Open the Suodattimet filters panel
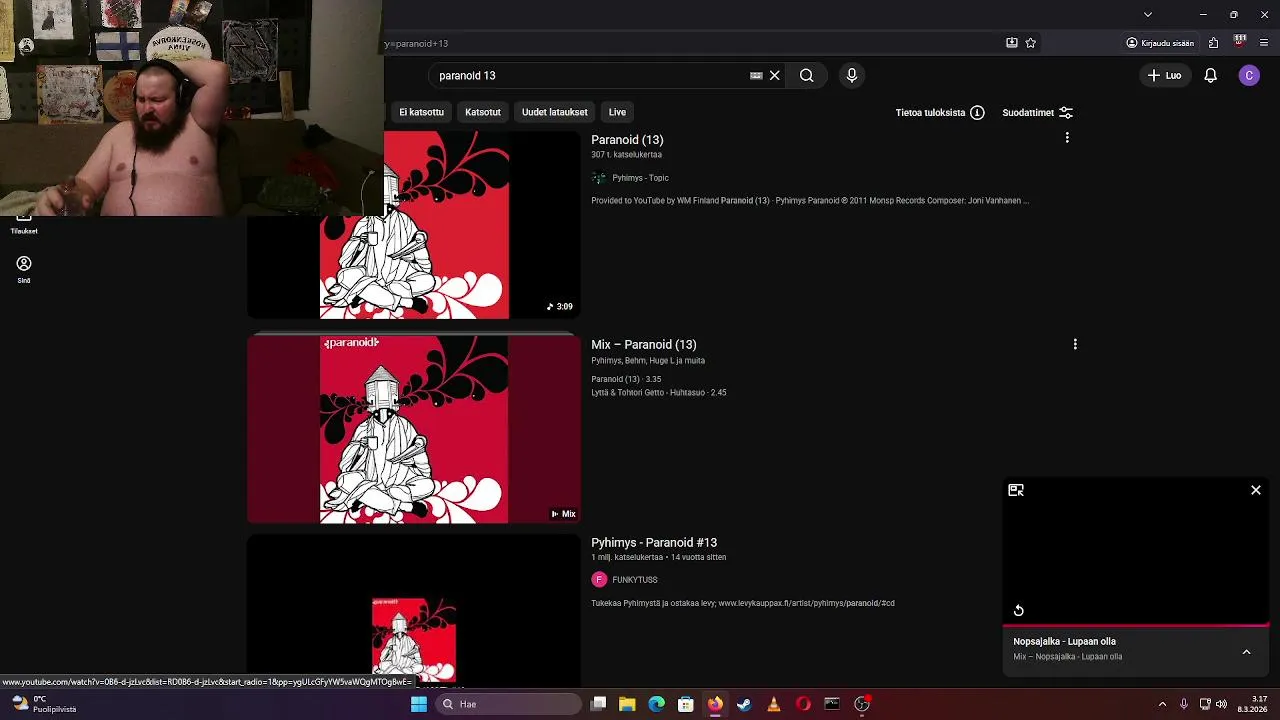This screenshot has height=720, width=1280. (x=1038, y=113)
